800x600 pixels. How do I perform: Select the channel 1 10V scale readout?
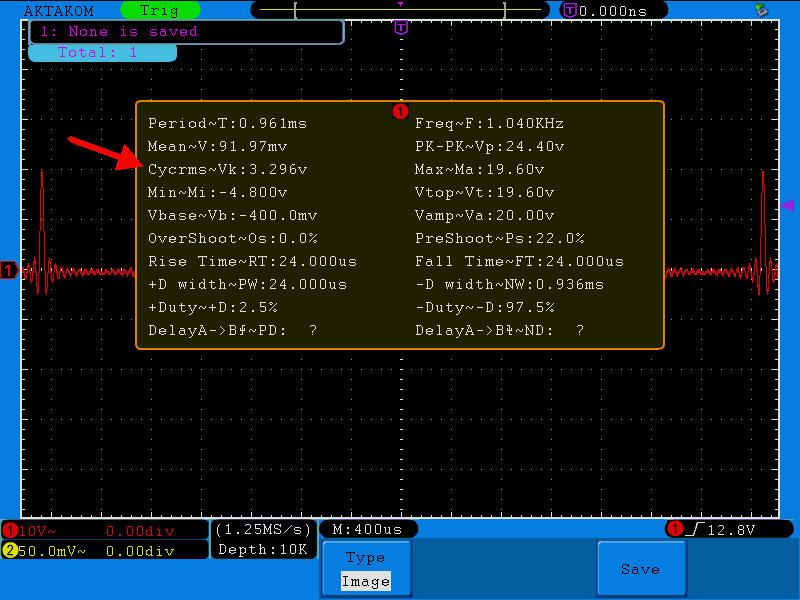pyautogui.click(x=37, y=531)
